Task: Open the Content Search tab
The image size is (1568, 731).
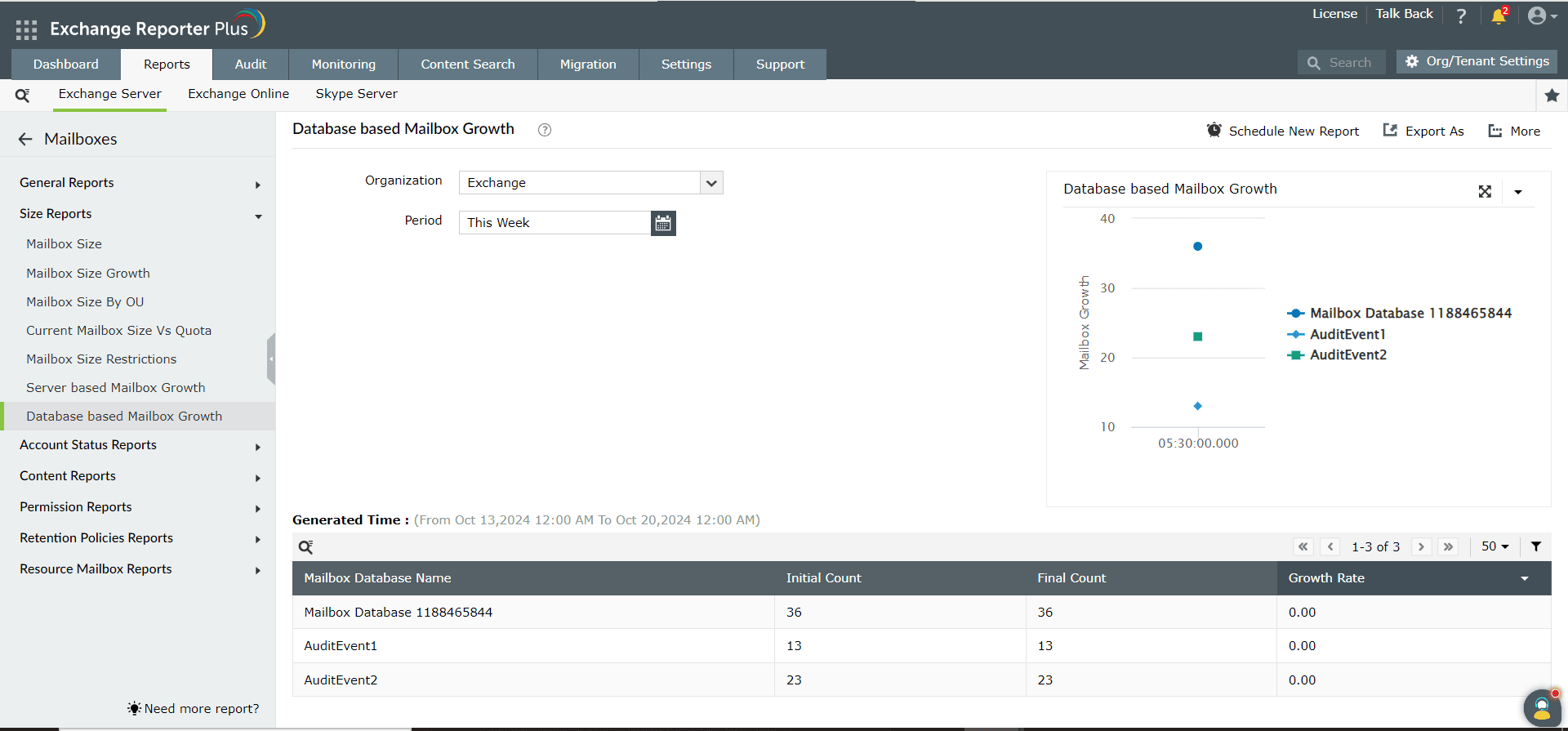Action: click(x=468, y=65)
